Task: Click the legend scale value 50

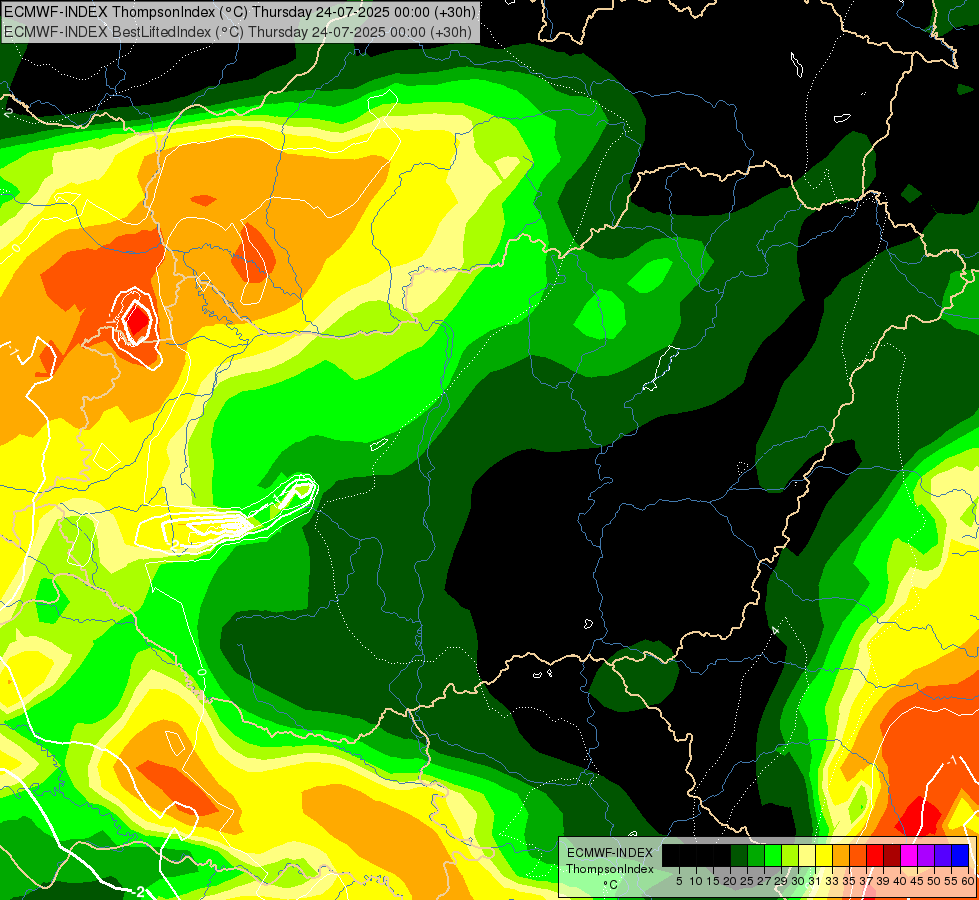Action: pyautogui.click(x=935, y=881)
